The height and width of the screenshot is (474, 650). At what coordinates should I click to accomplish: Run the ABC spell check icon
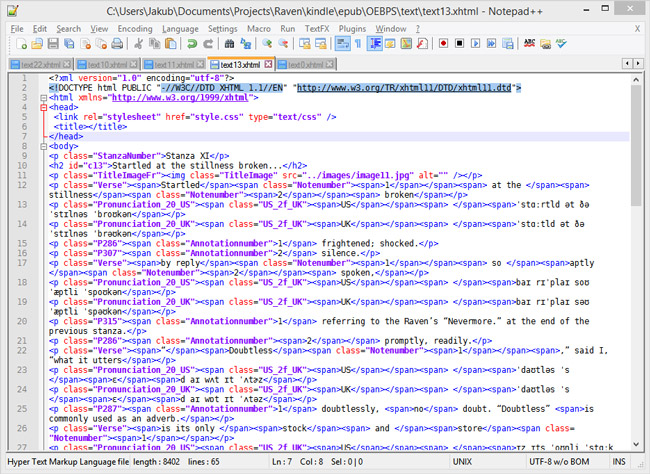point(529,44)
